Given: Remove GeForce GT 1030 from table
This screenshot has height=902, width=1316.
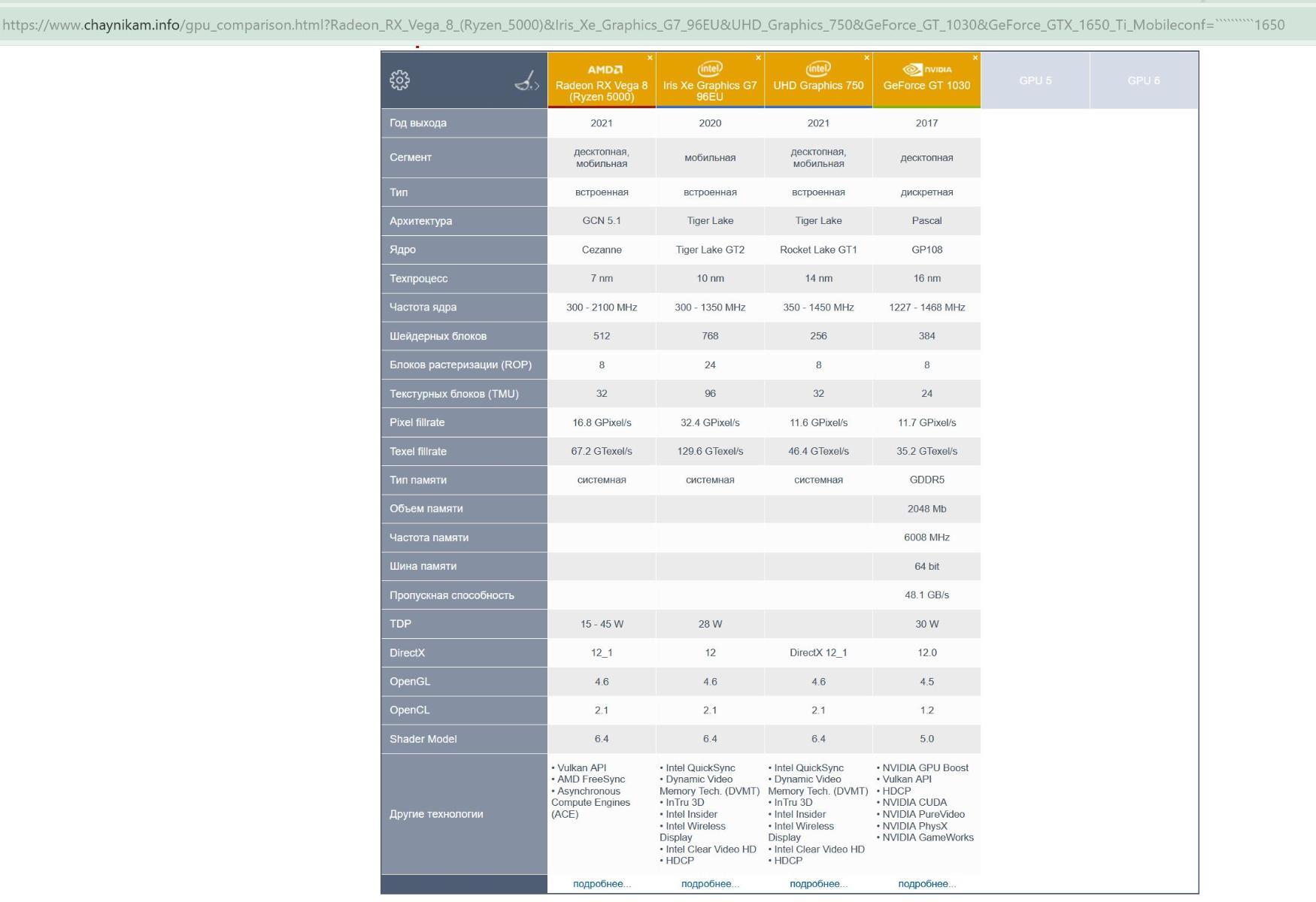Looking at the screenshot, I should [975, 58].
